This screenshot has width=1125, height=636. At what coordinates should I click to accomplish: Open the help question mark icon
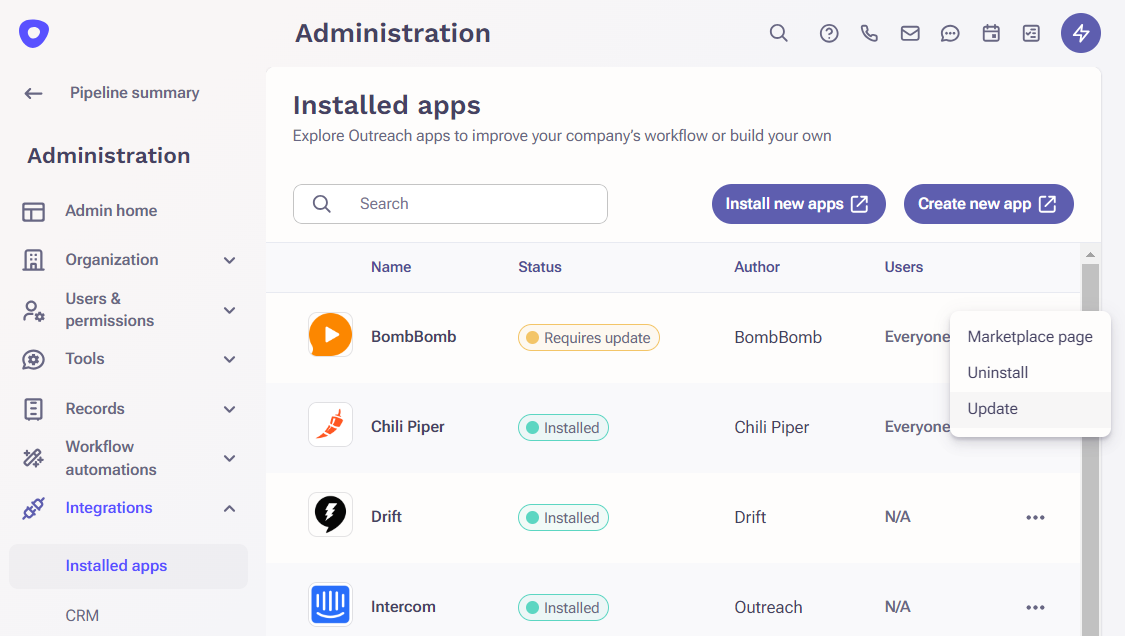pos(829,33)
